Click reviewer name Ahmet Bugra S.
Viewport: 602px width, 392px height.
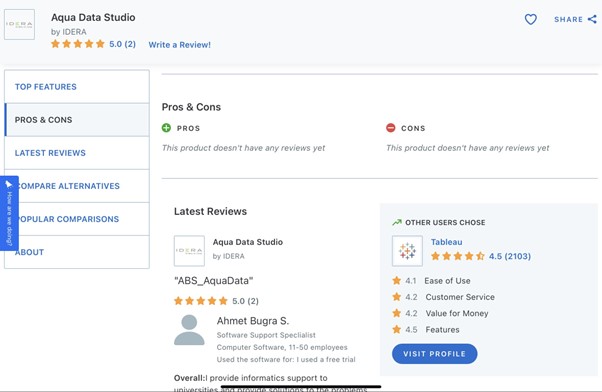point(253,321)
